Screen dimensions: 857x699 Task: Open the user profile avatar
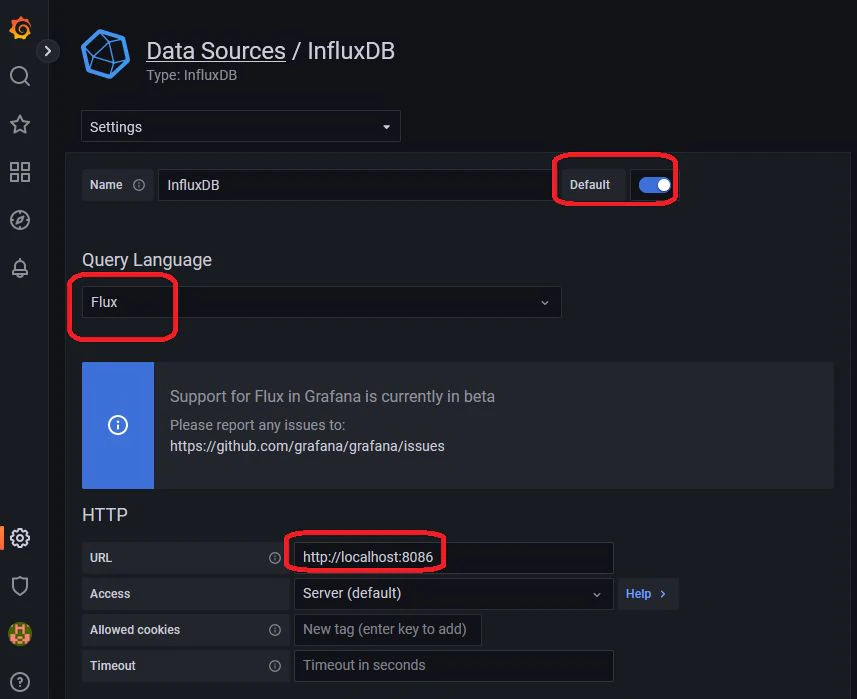[x=20, y=634]
